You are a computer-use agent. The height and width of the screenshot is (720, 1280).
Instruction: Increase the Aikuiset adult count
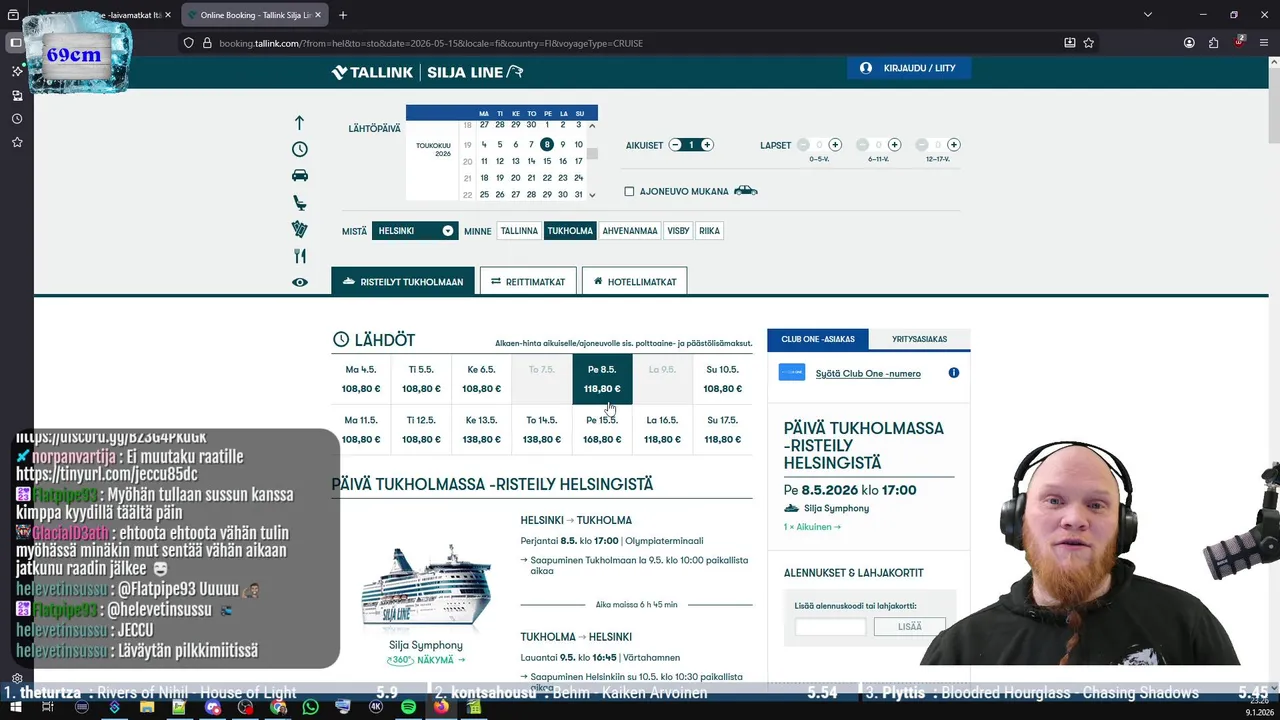pyautogui.click(x=707, y=145)
